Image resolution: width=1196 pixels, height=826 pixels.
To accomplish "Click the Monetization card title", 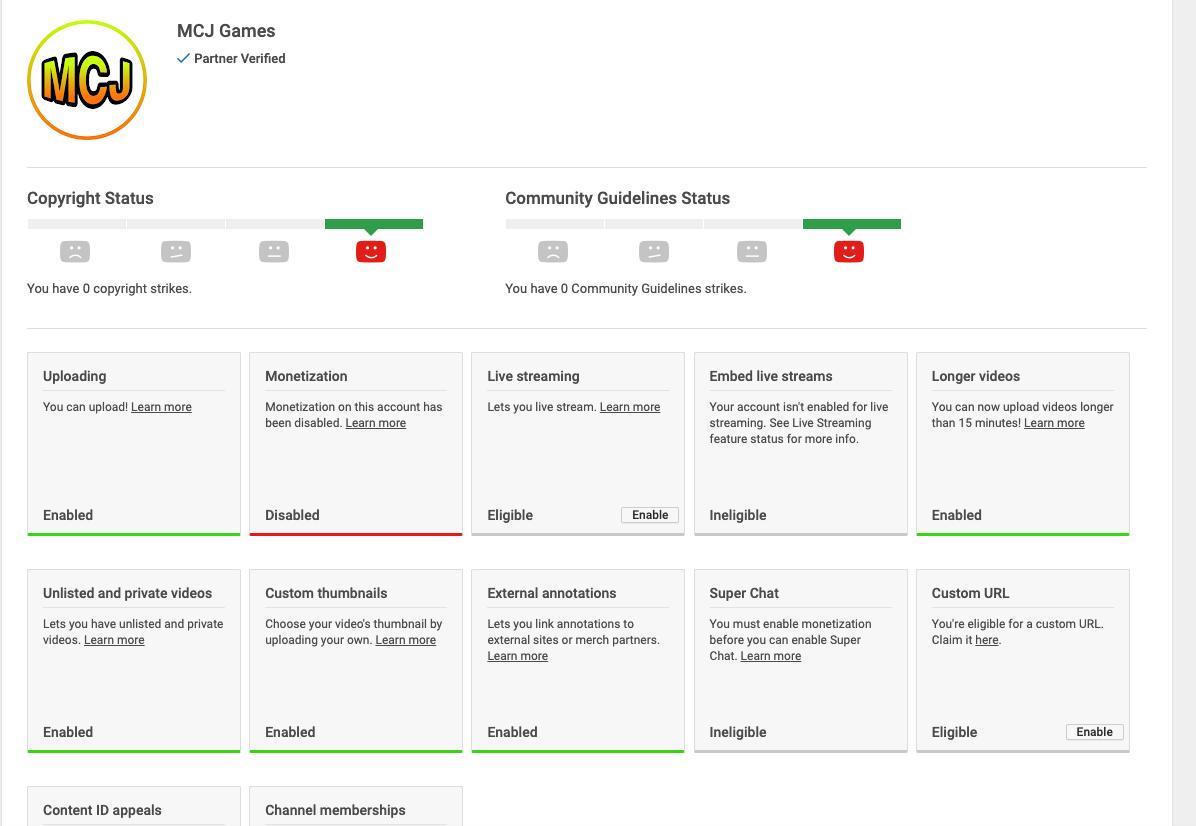I will click(x=306, y=376).
